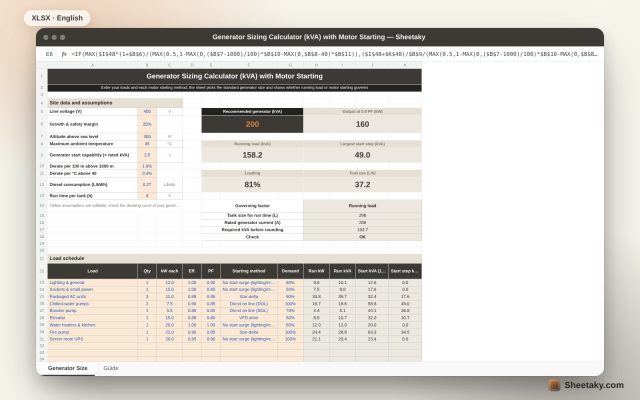Select the 49.0 largest start step value
This screenshot has height=400, width=640.
tap(362, 155)
